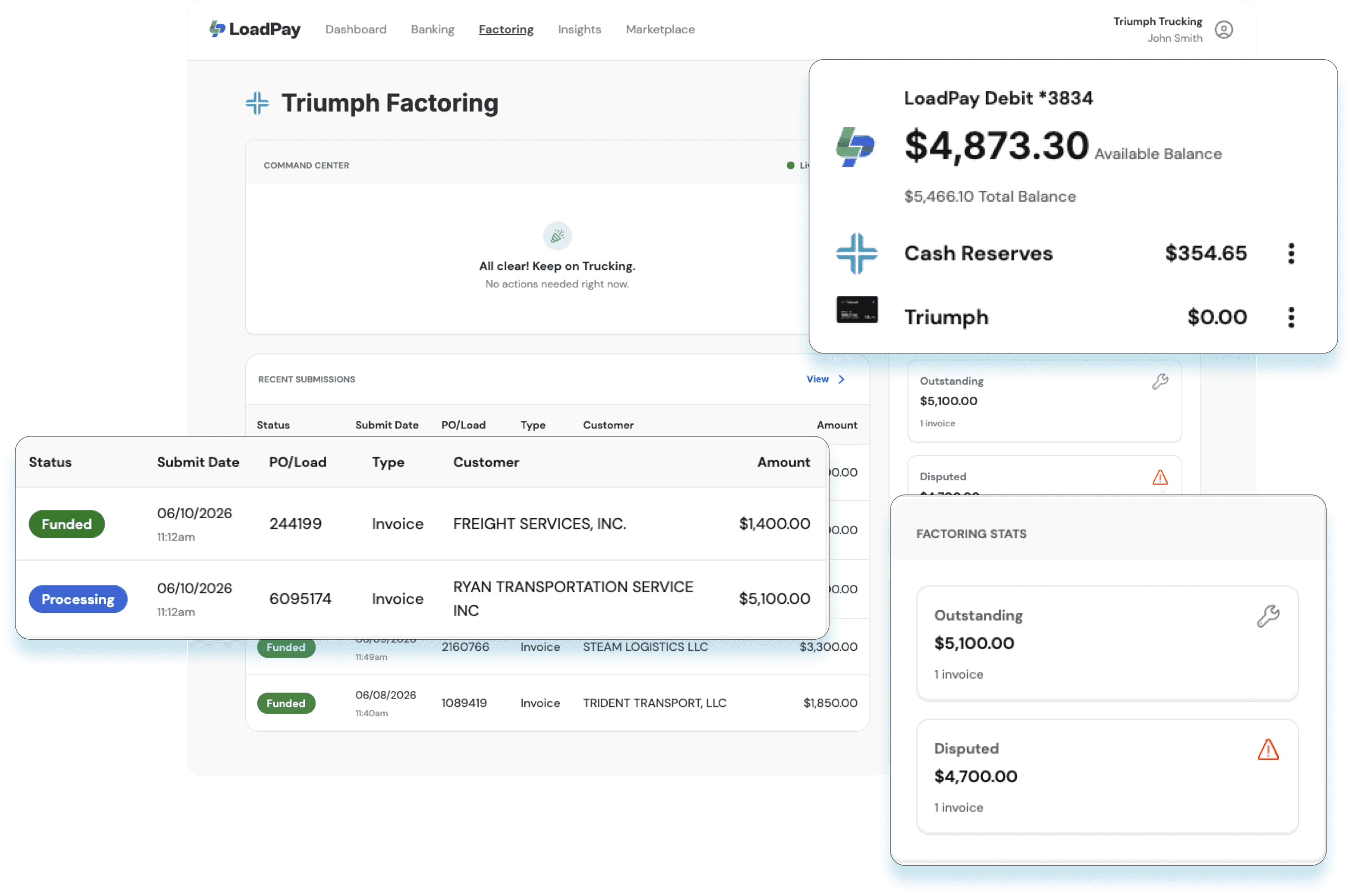Click the $5,100.00 amount in Processing row
This screenshot has height=896, width=1353.
774,598
